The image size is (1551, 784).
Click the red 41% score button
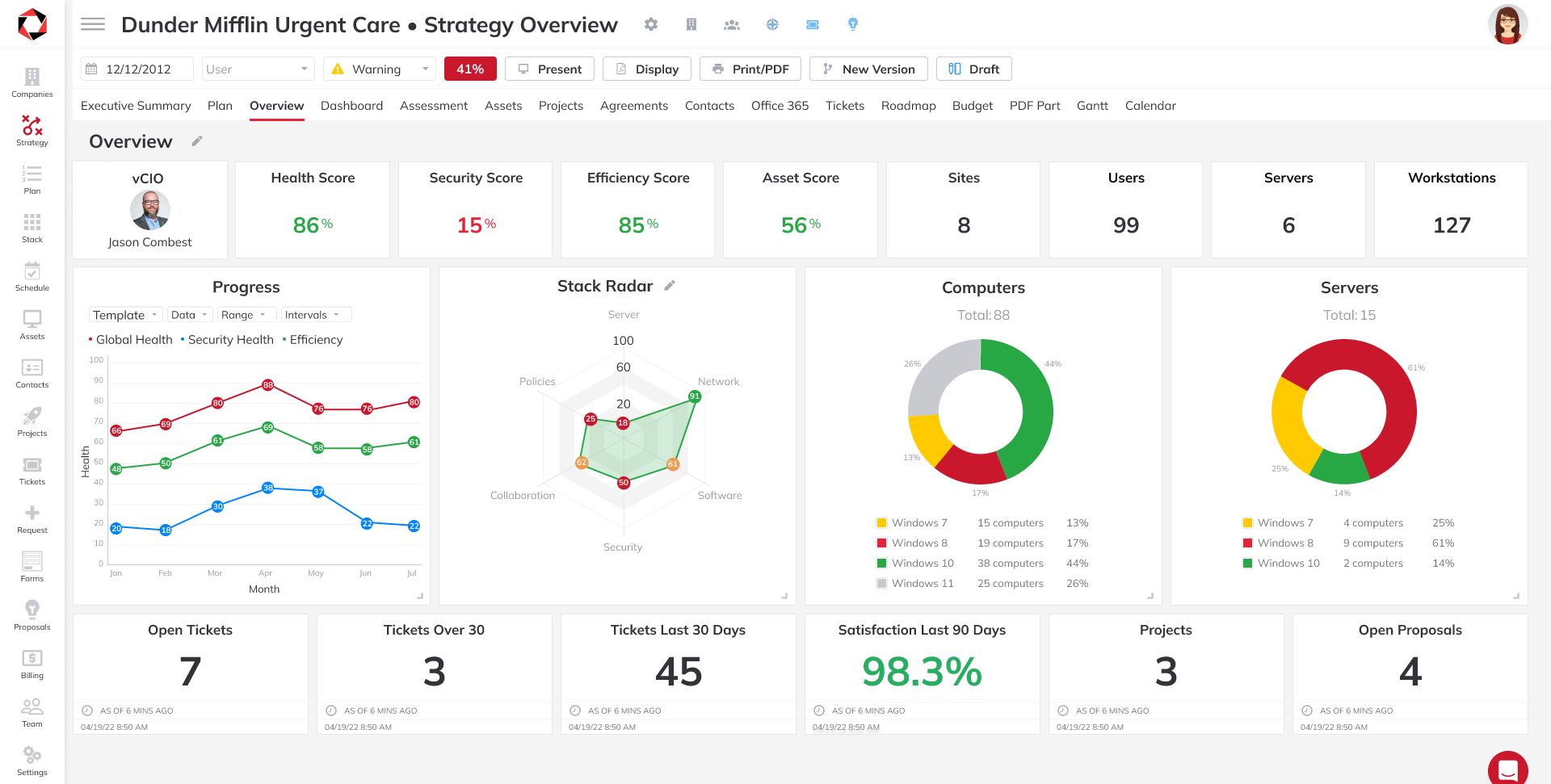coord(470,69)
